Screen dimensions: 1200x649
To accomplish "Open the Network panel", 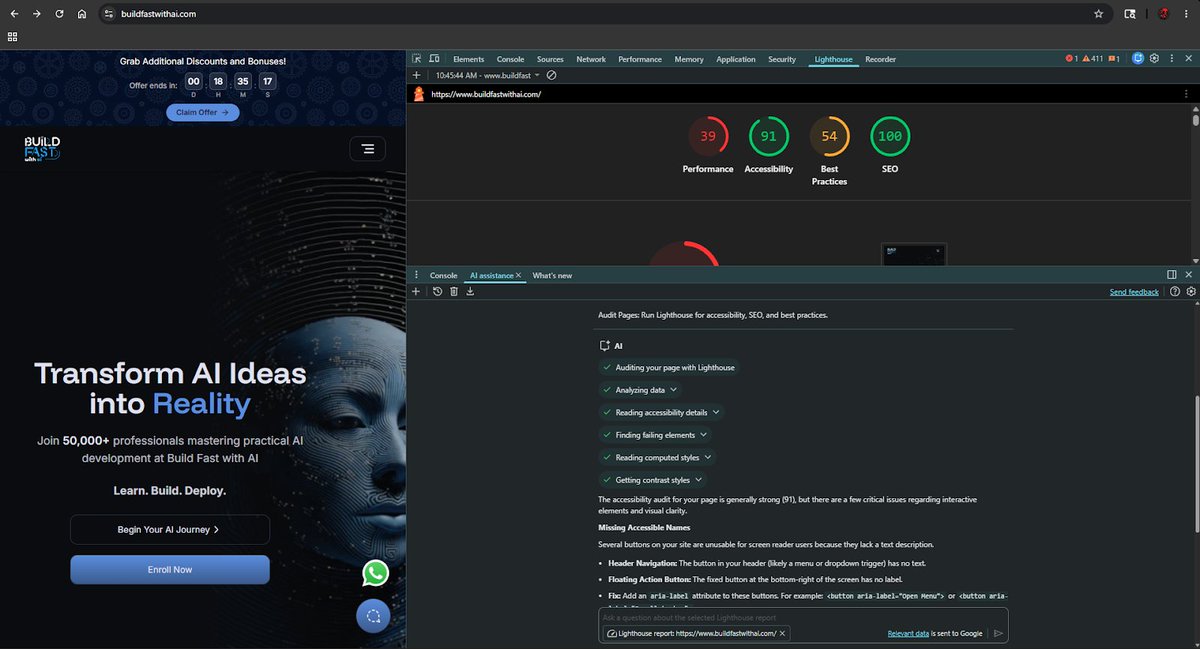I will [591, 59].
